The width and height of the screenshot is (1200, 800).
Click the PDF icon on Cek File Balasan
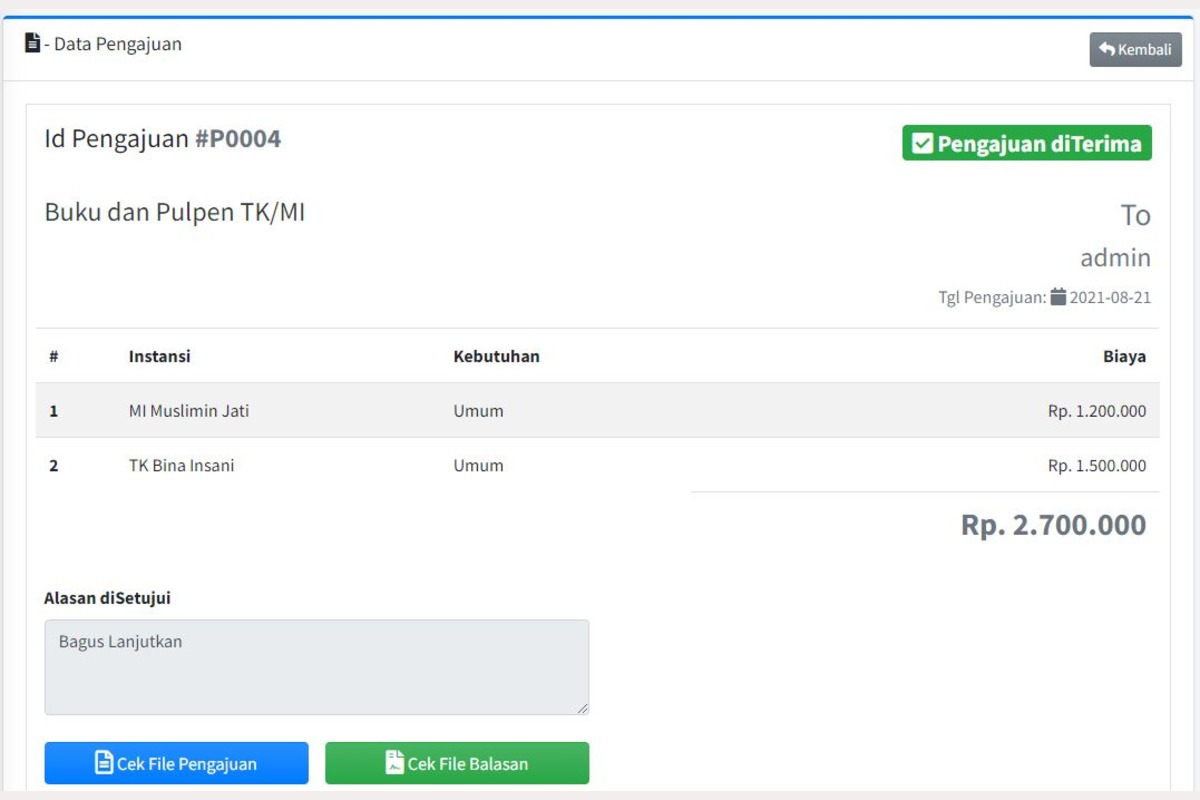click(395, 763)
